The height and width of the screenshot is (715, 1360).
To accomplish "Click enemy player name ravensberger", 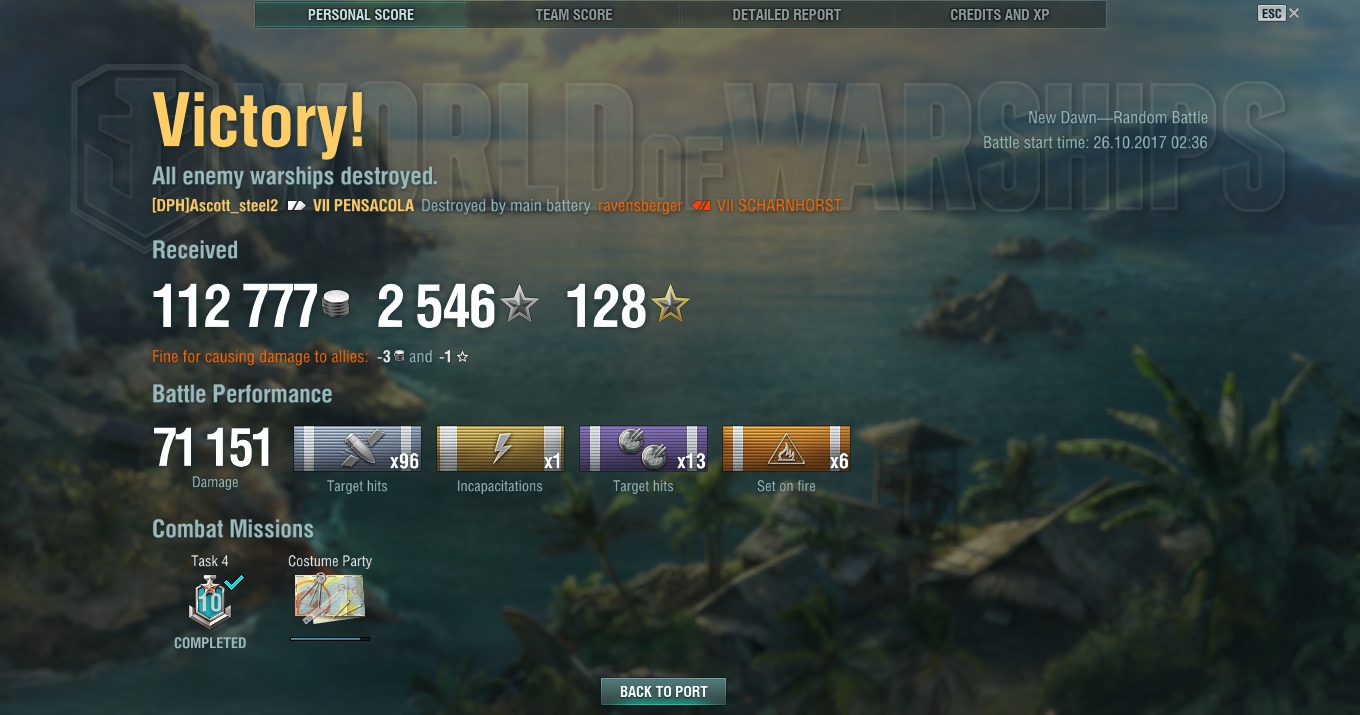I will 640,206.
